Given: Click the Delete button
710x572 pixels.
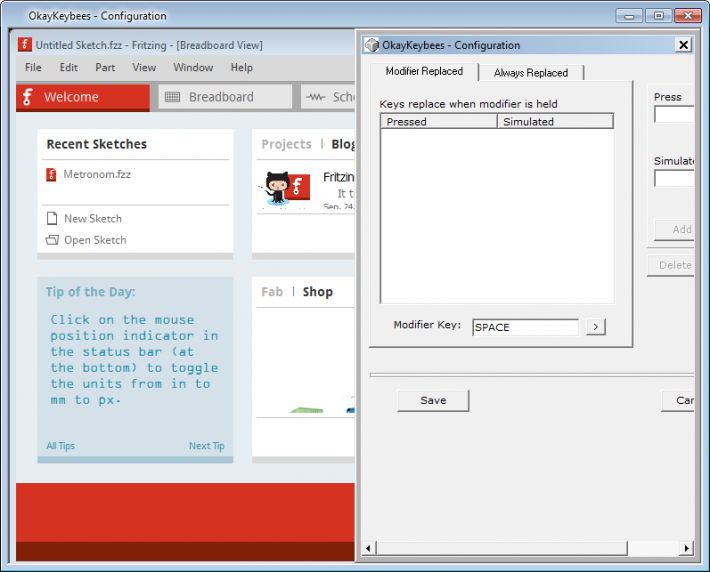Looking at the screenshot, I should click(671, 265).
